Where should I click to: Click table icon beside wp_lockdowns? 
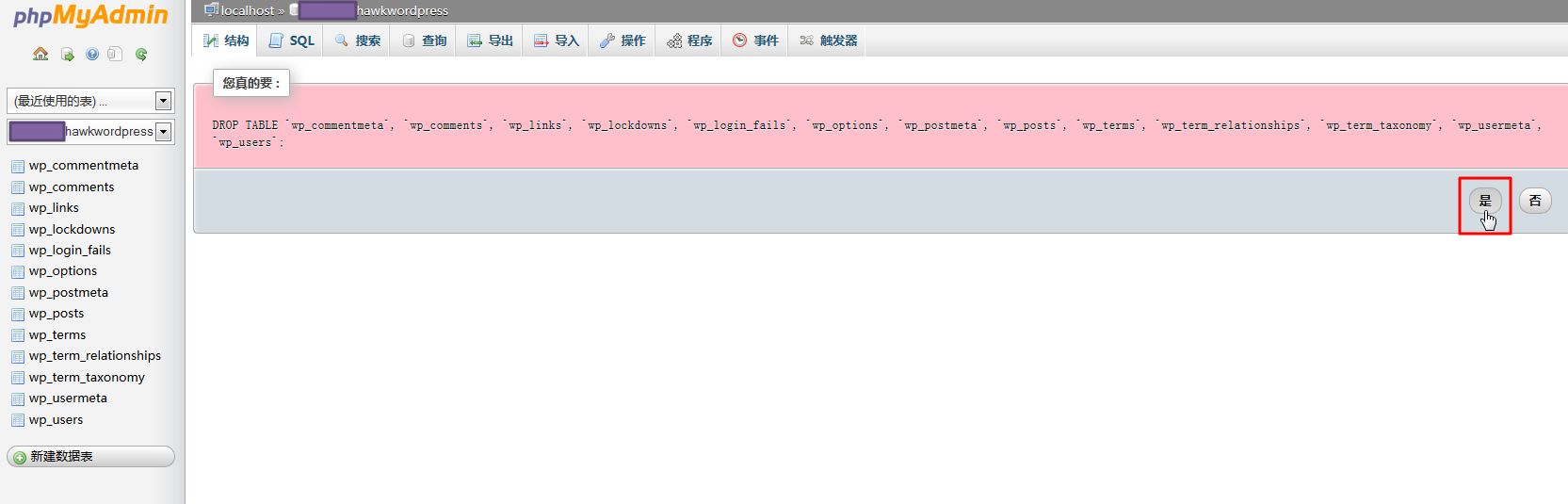pos(18,230)
